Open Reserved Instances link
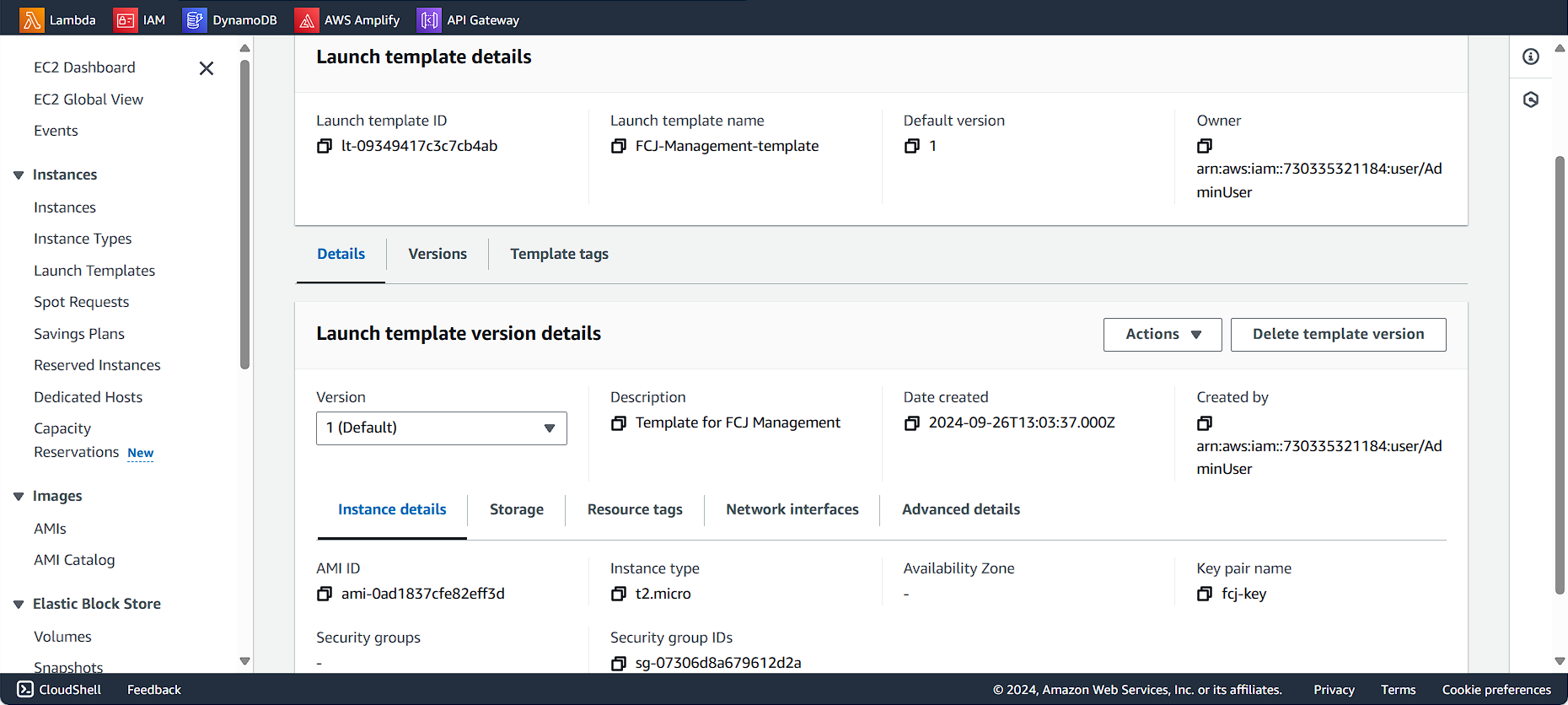 pos(97,365)
